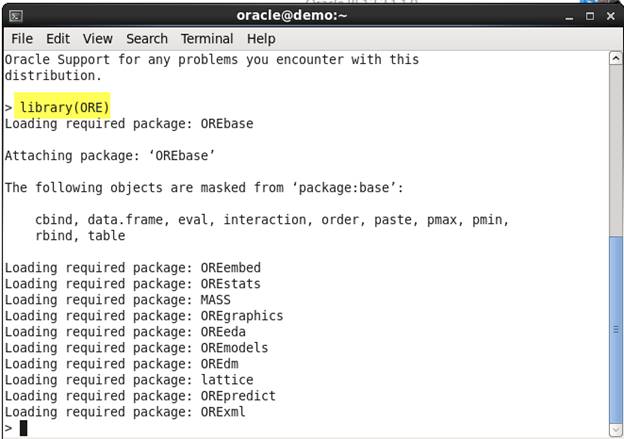The image size is (624, 439).
Task: Click the cursor at the last prompt
Action: [24, 428]
